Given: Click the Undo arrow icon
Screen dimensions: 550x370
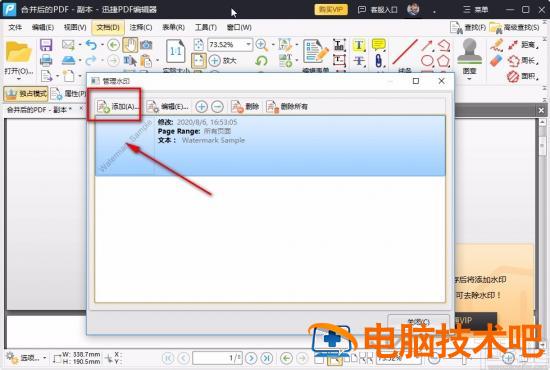Looking at the screenshot, I should tap(91, 45).
